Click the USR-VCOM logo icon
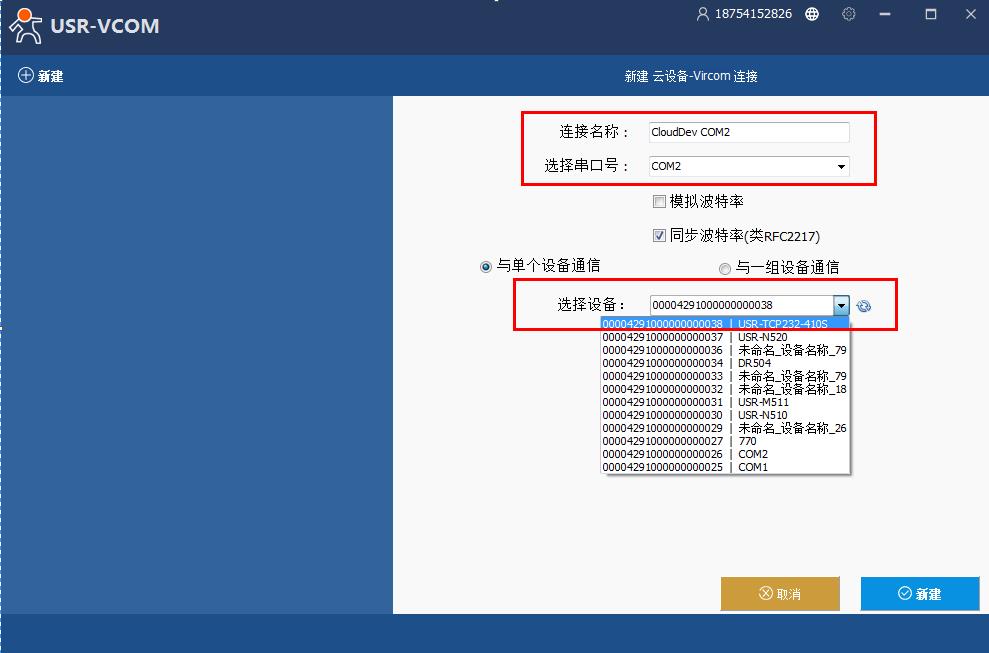 pyautogui.click(x=25, y=25)
